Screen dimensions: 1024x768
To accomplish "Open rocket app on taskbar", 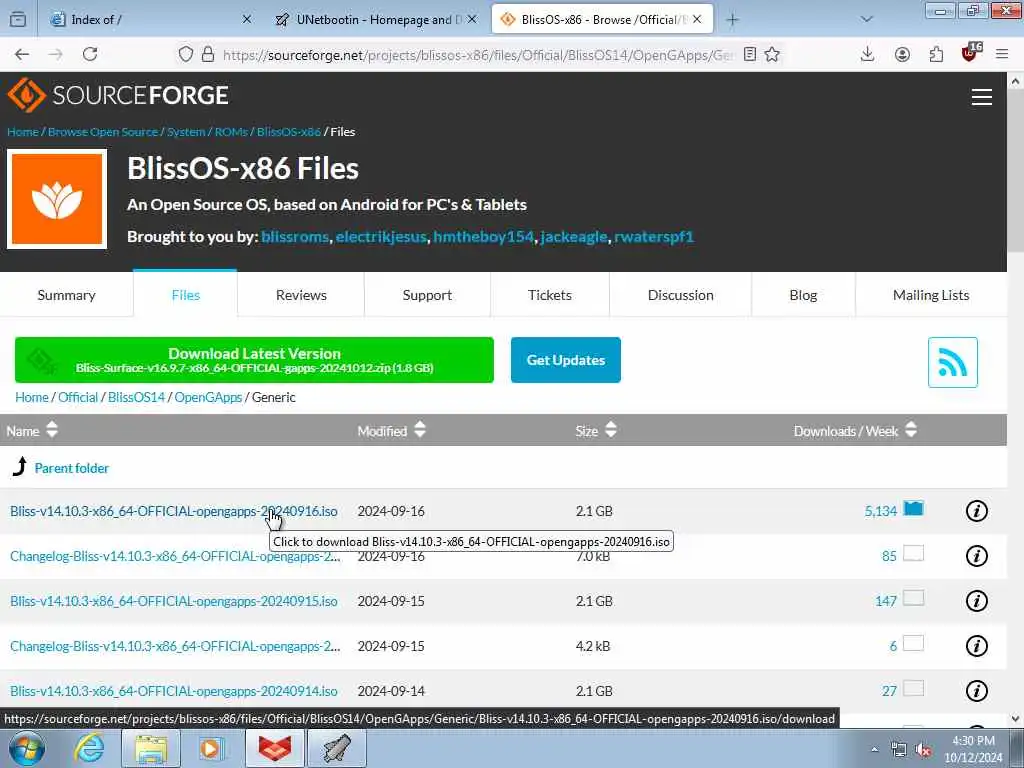I will tap(336, 748).
